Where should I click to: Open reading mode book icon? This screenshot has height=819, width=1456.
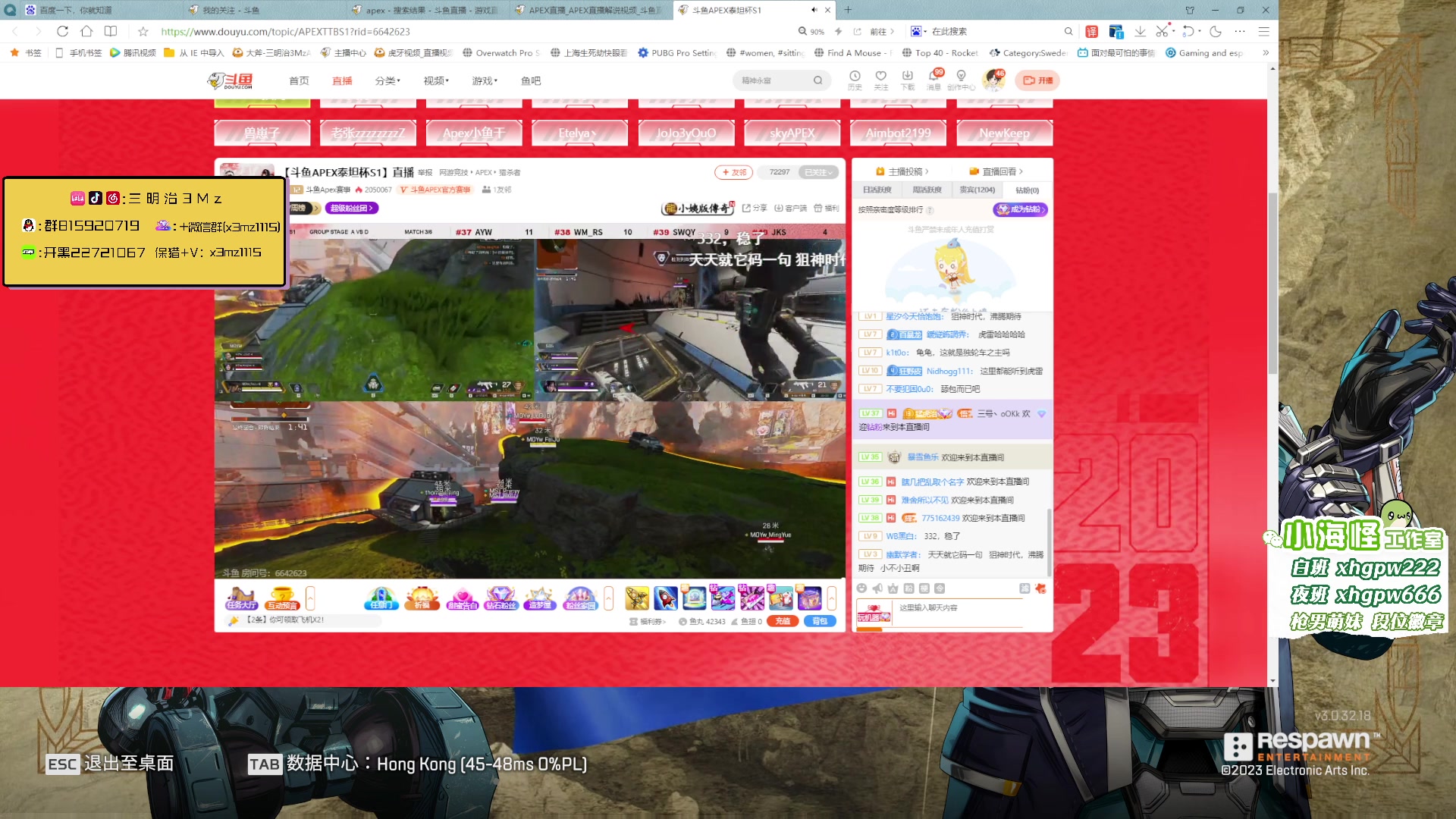111,31
